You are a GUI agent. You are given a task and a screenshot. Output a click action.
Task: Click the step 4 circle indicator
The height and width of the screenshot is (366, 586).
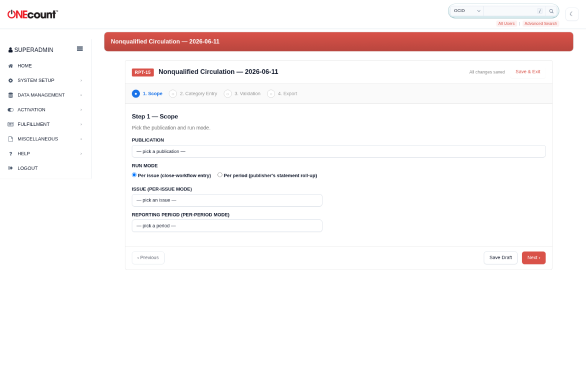tap(271, 94)
